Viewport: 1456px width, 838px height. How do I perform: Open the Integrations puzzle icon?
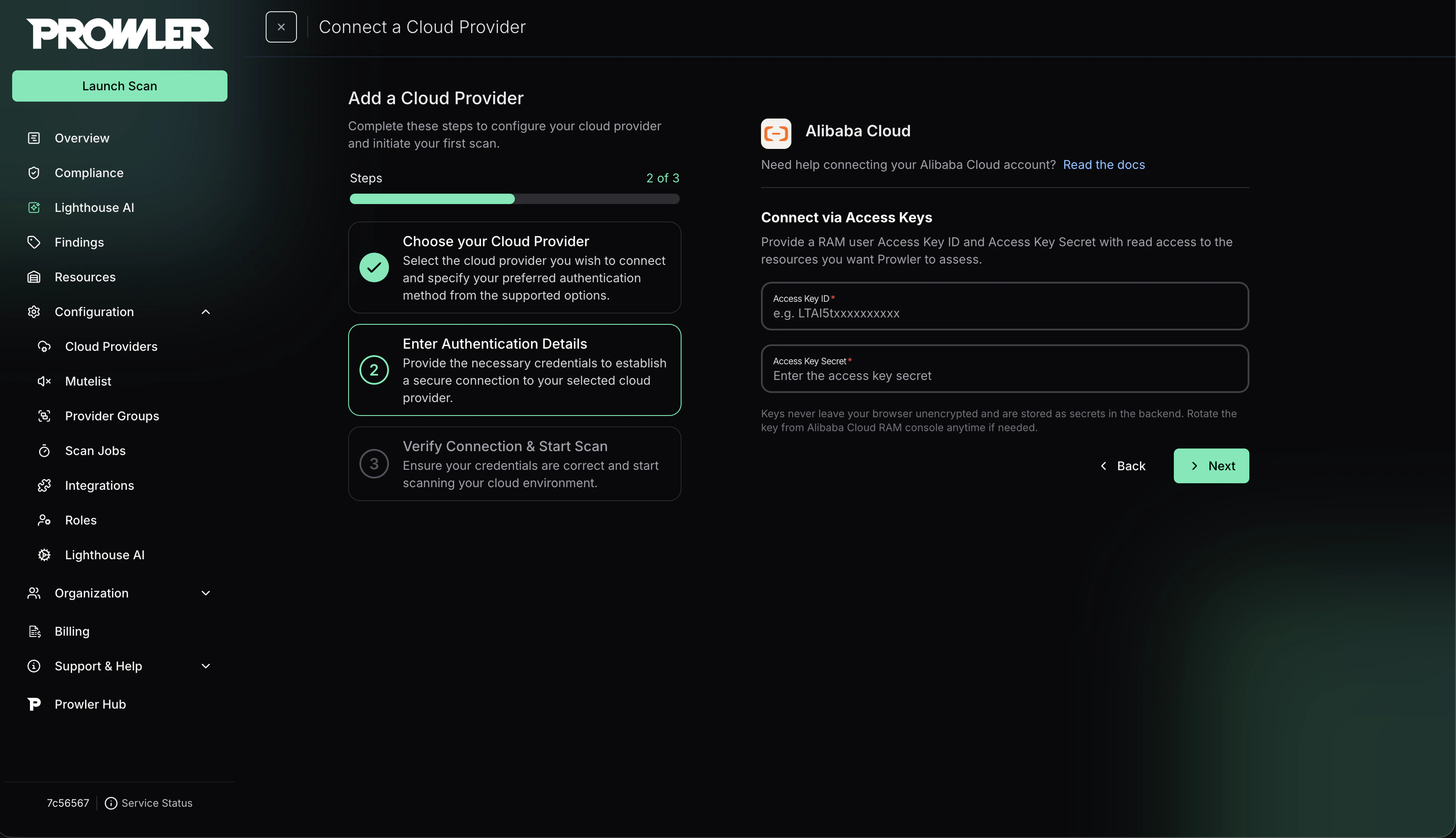[x=45, y=485]
